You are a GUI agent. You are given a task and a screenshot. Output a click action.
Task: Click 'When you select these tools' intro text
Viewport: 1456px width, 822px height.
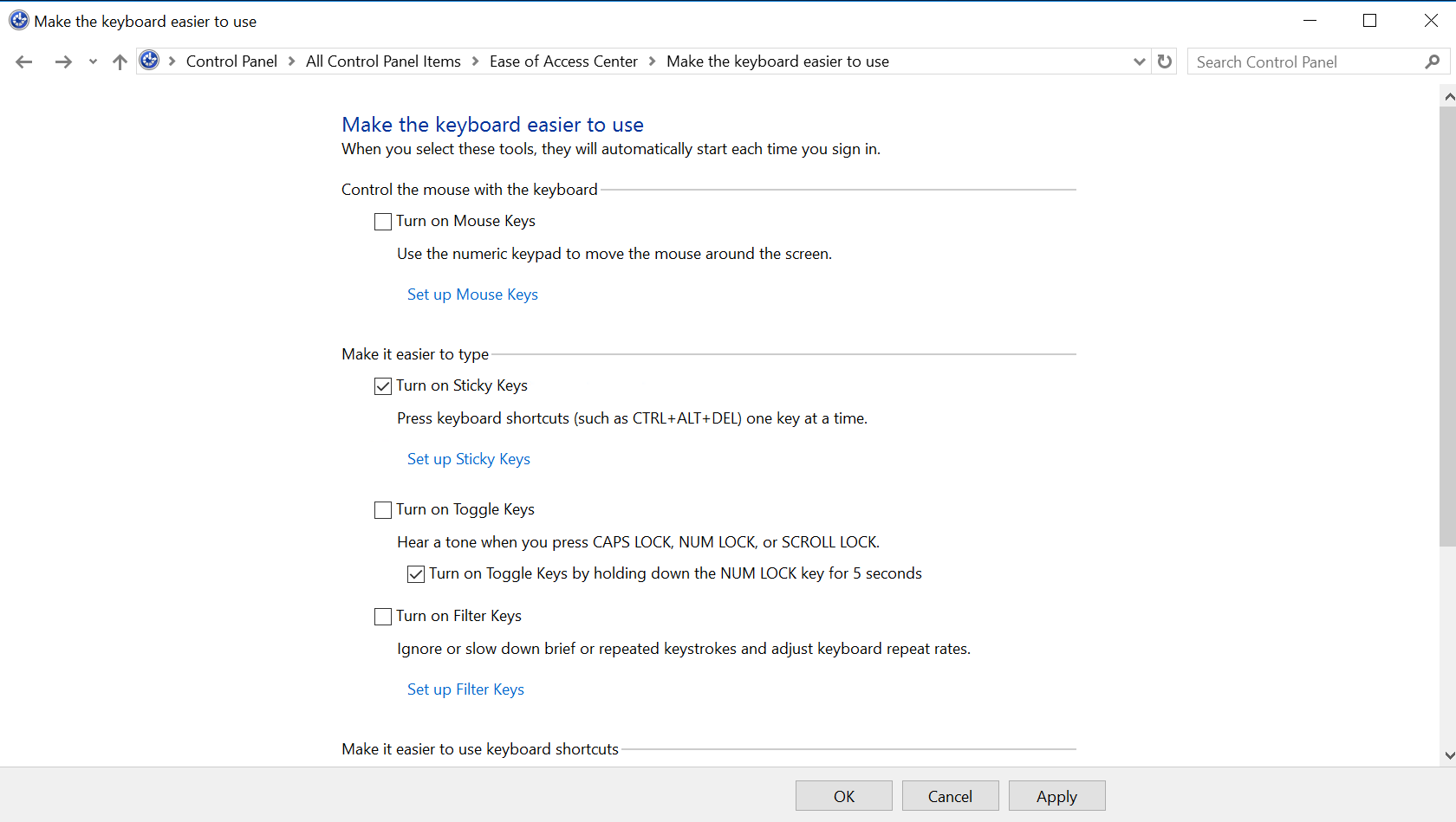[611, 149]
